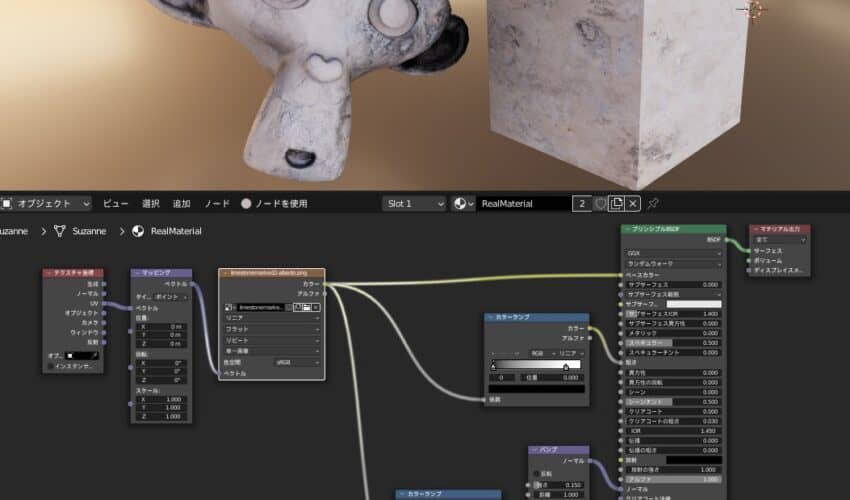
Task: Open the リピート extension dropdown
Action: click(x=272, y=340)
